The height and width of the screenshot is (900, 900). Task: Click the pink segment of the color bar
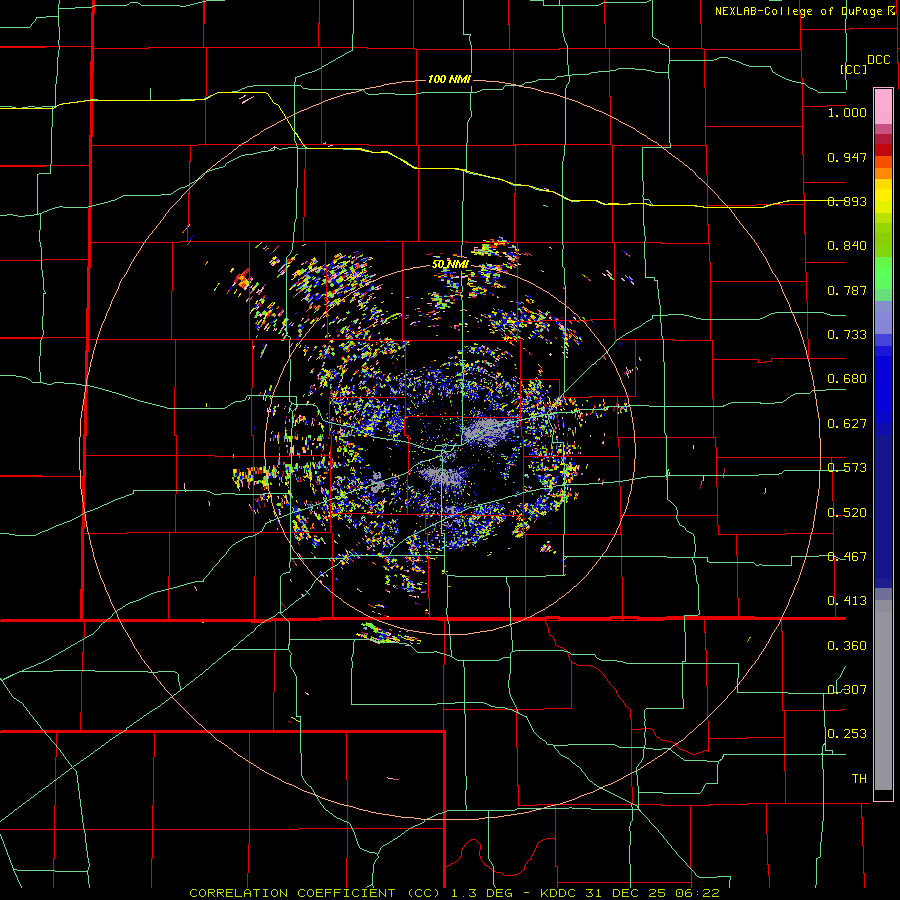click(883, 107)
